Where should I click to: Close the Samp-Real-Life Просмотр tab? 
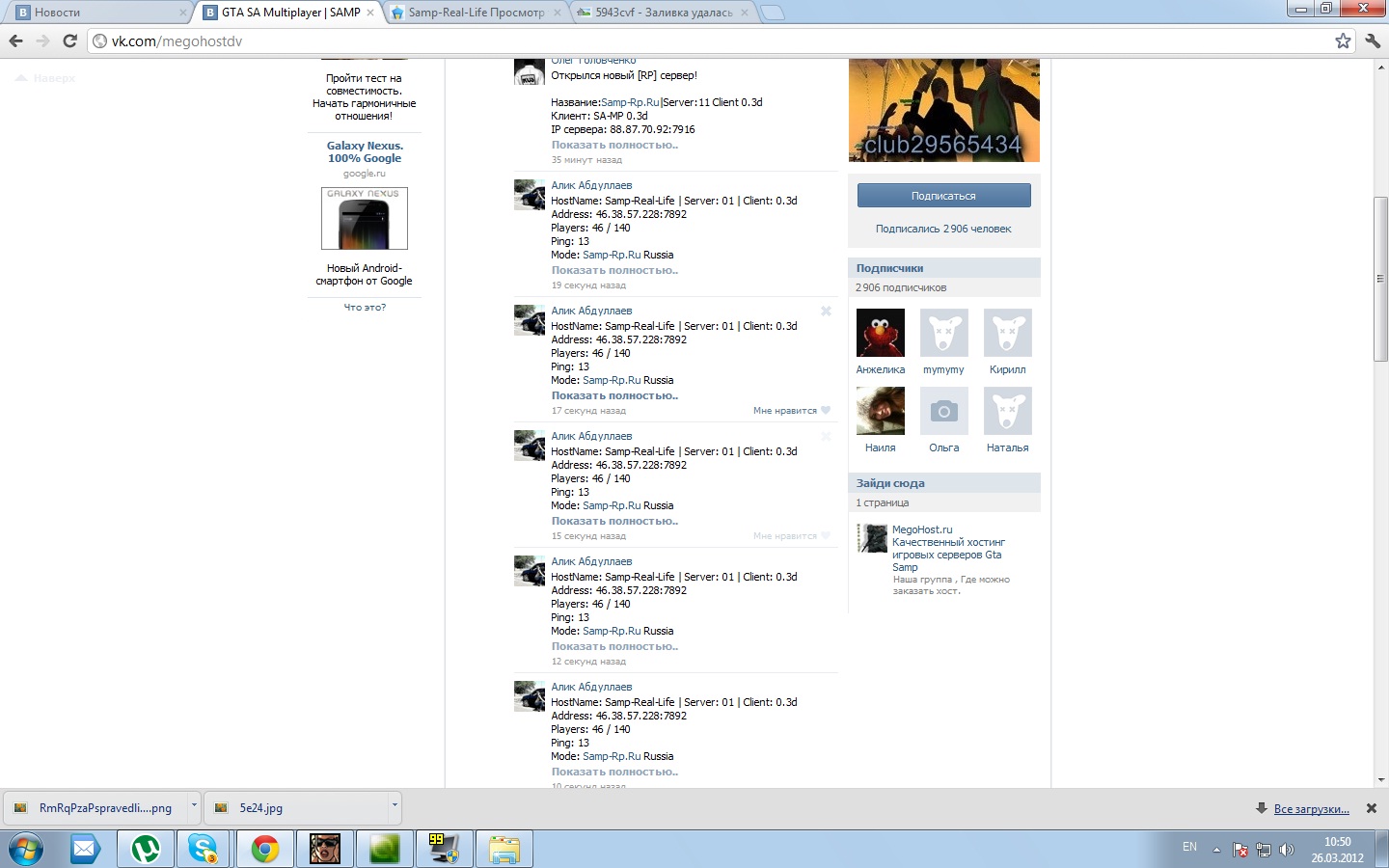[557, 13]
